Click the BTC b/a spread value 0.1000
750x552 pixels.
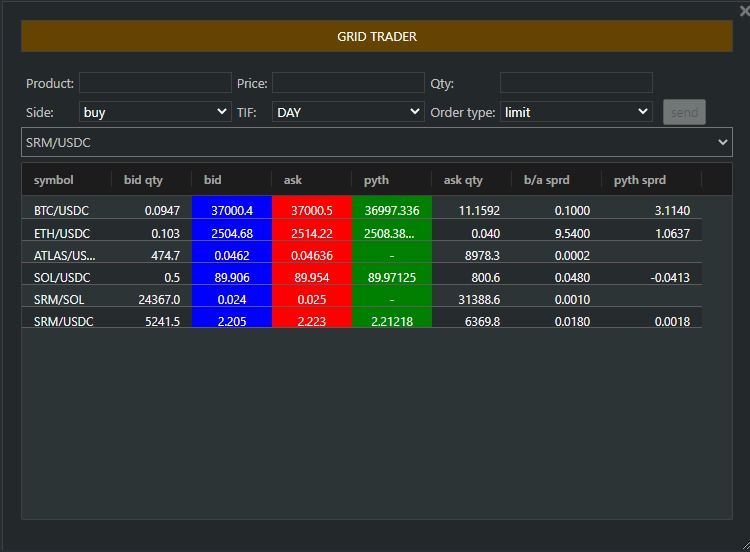point(572,210)
